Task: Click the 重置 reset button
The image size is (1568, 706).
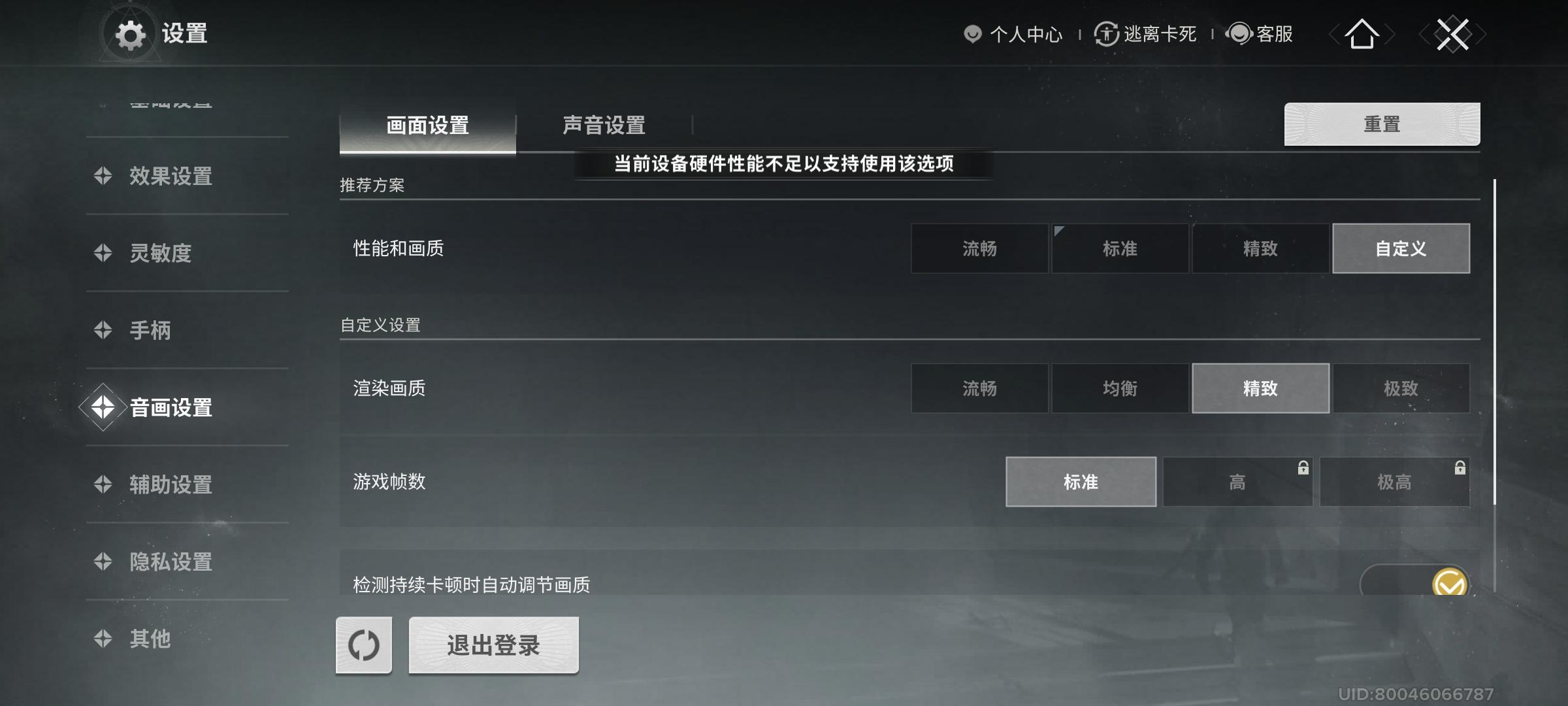Action: tap(1382, 124)
